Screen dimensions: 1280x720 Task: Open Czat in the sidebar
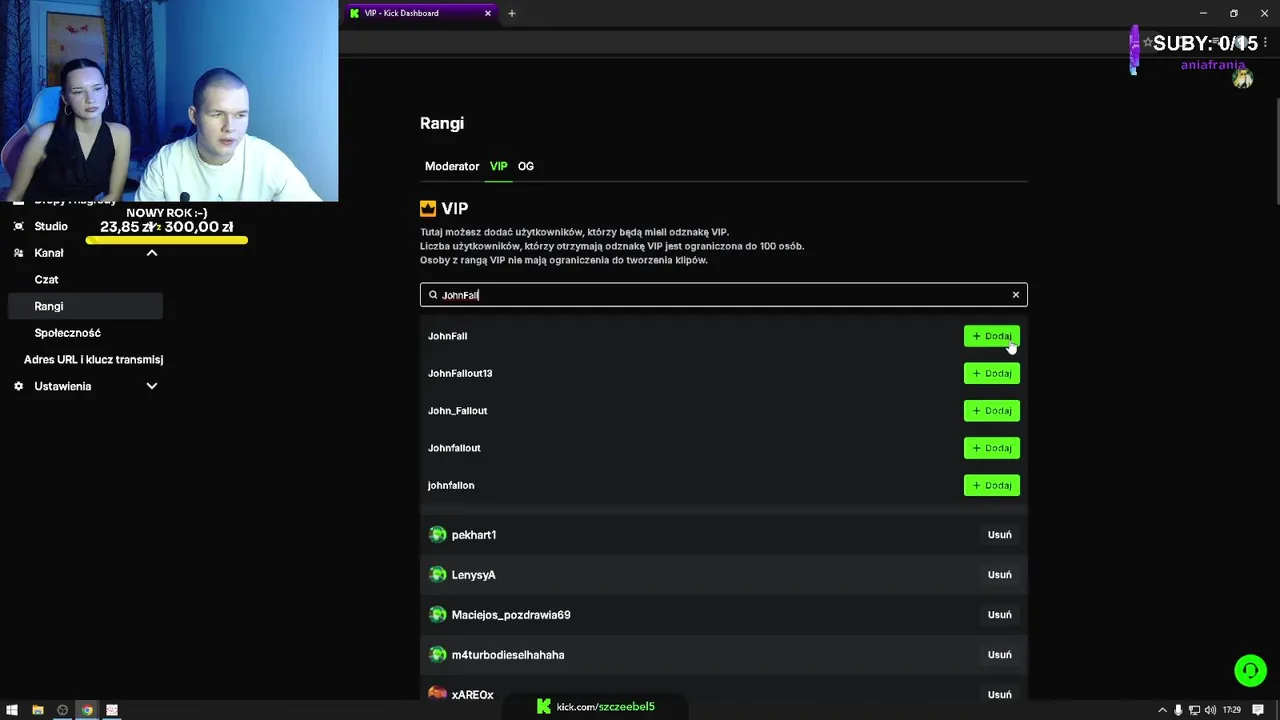point(47,280)
